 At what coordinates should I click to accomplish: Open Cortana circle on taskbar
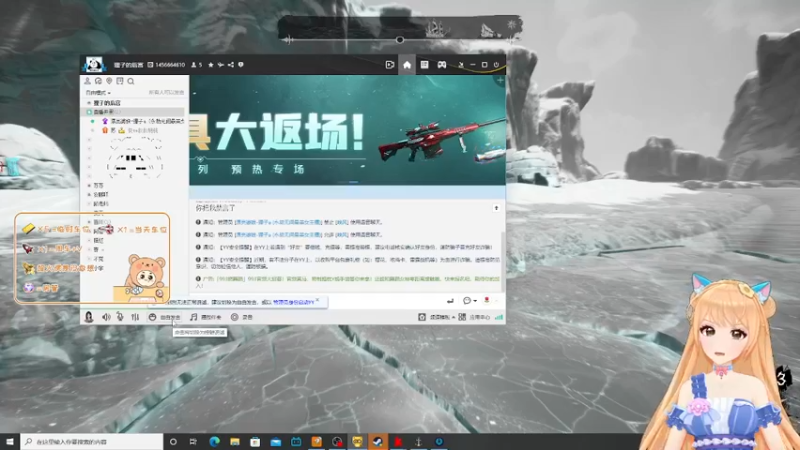(173, 442)
